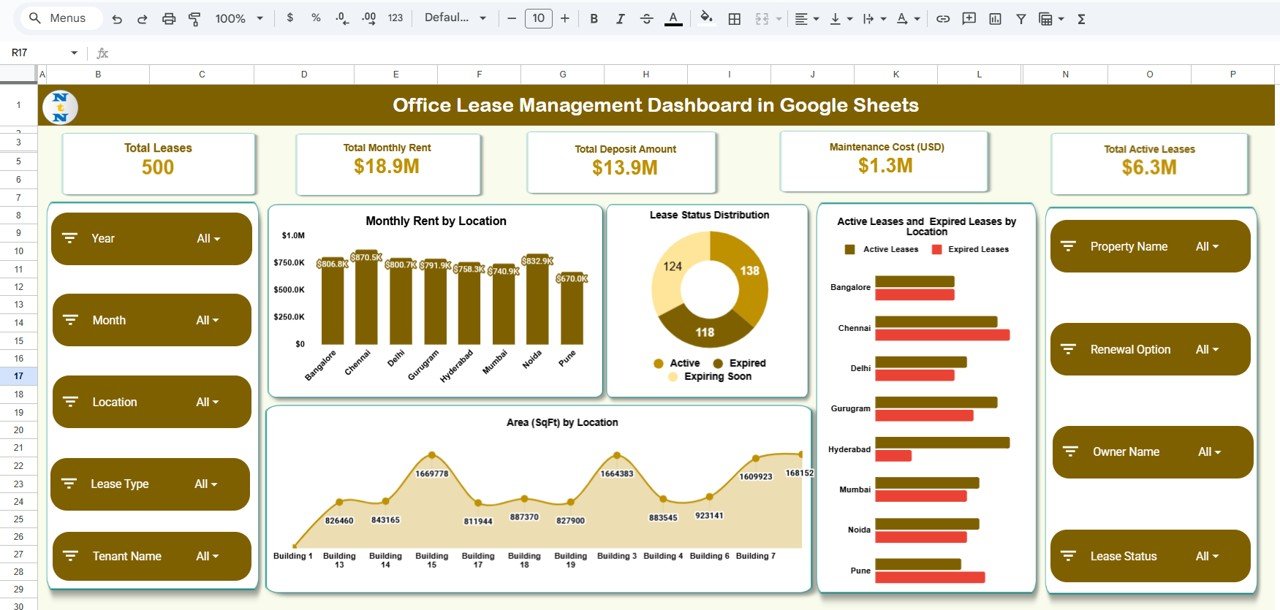Click the Borders grid icon

click(x=734, y=19)
